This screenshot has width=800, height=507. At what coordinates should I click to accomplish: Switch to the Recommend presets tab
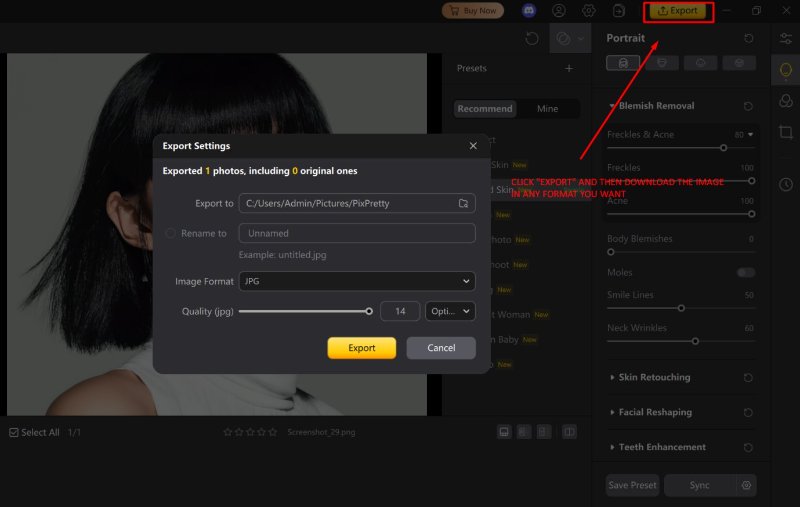coord(485,108)
